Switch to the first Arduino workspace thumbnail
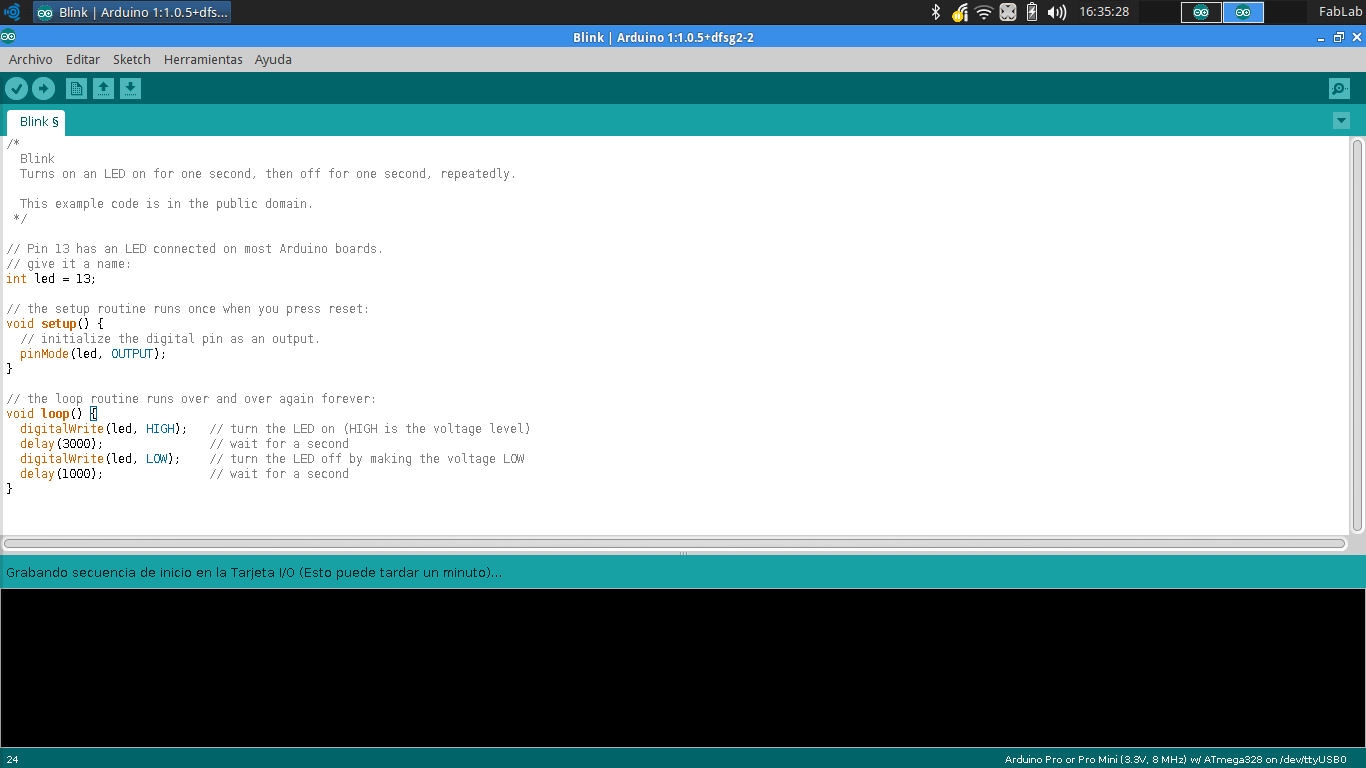The height and width of the screenshot is (768, 1366). point(1201,12)
